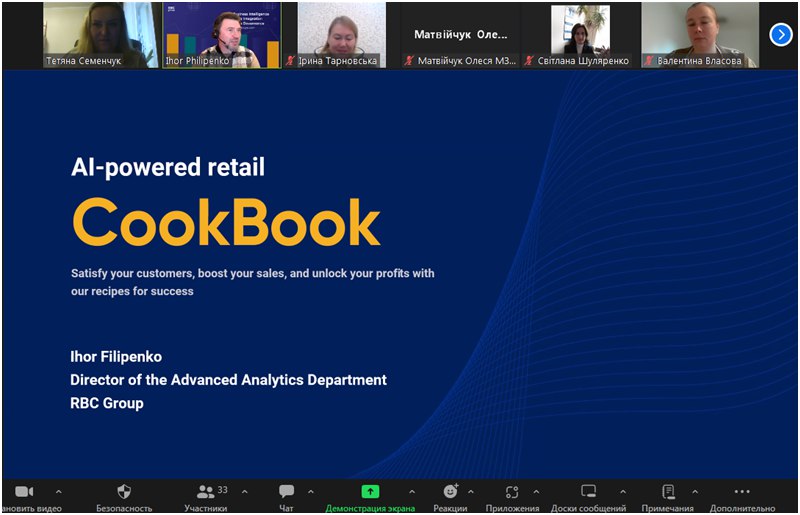This screenshot has height=515, width=800.
Task: Open the Приложения apps icon
Action: click(512, 492)
